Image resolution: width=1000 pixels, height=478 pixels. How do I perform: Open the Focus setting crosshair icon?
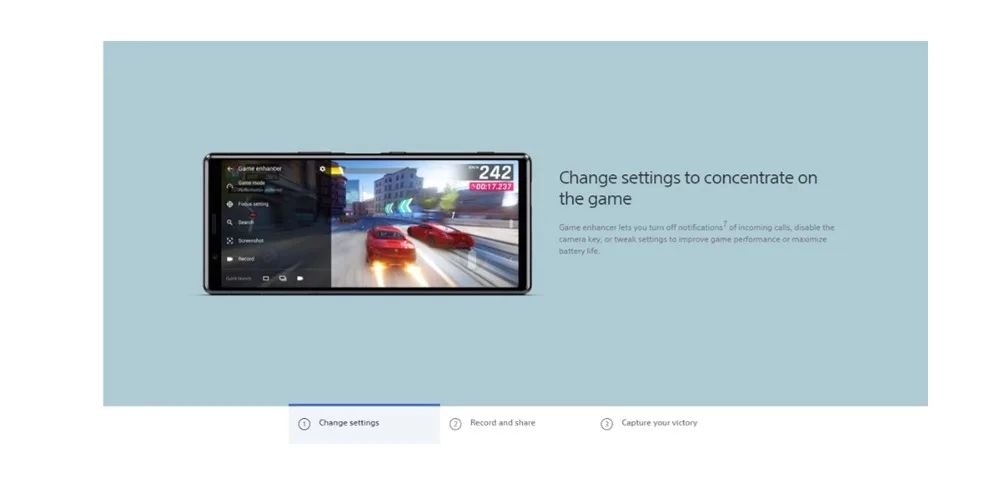tap(230, 204)
